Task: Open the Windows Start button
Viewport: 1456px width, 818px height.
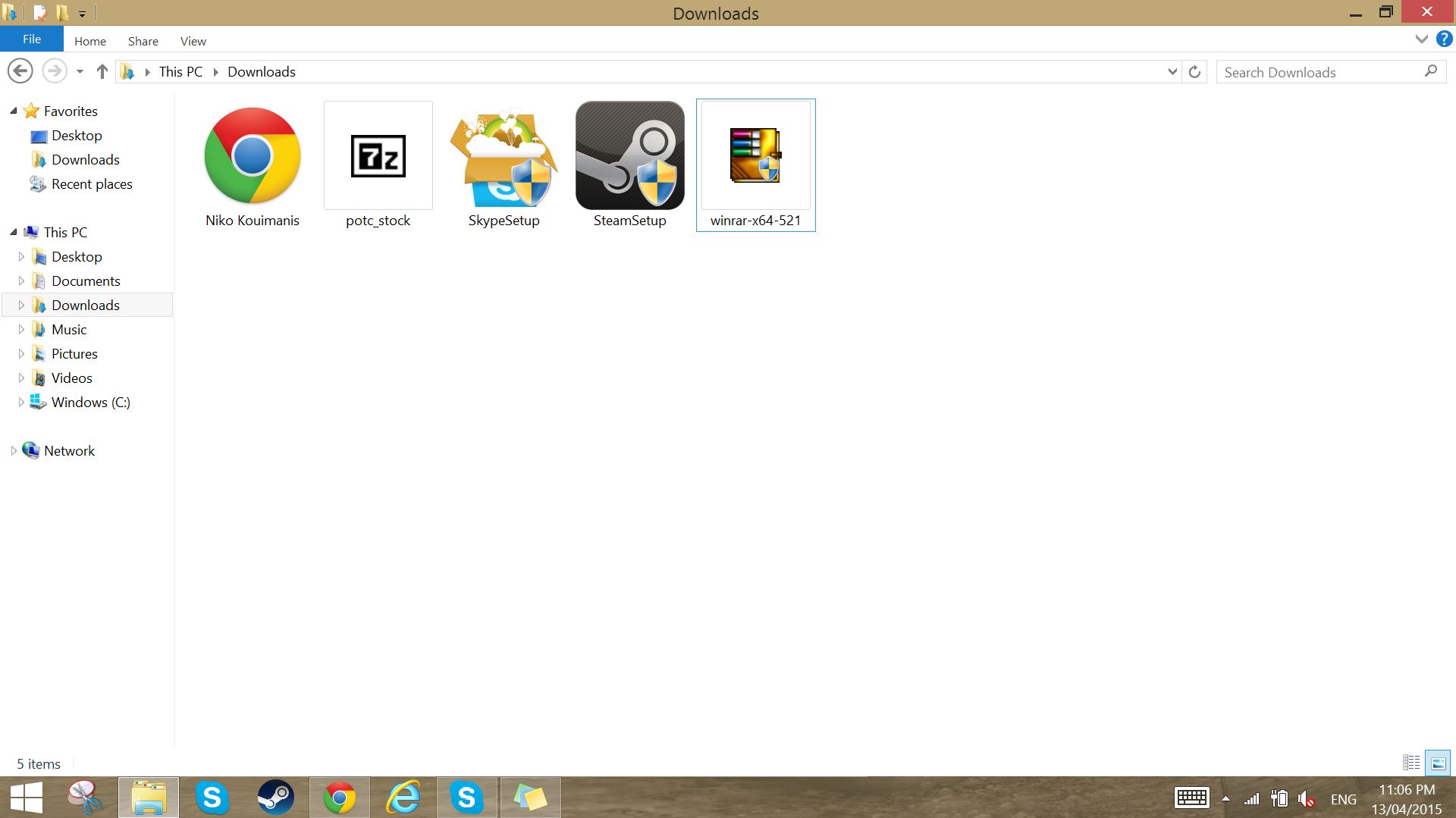Action: point(26,798)
